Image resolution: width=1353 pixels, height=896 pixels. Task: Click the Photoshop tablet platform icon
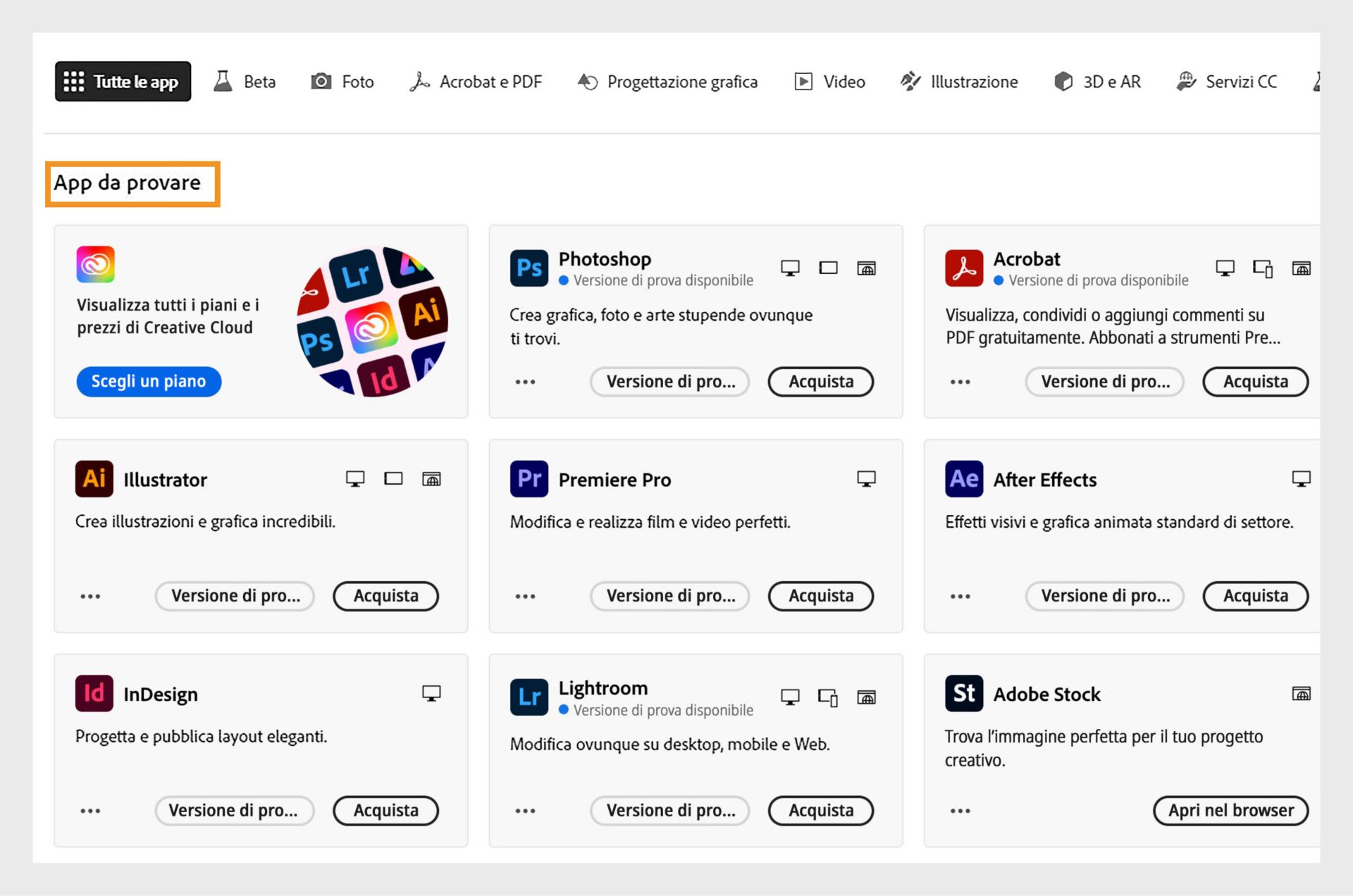click(828, 268)
